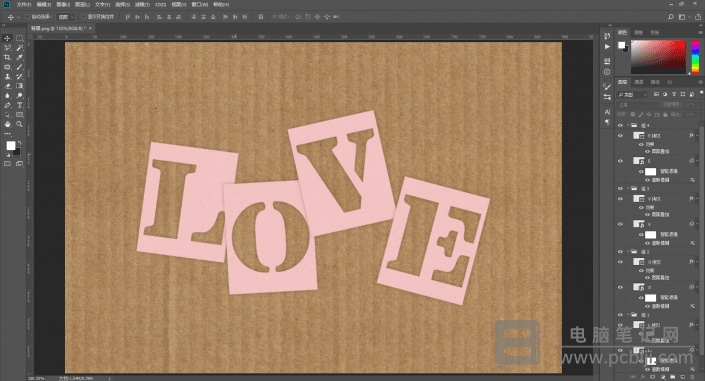Hide the V 拷贝 layer
Image resolution: width=705 pixels, height=381 pixels.
pyautogui.click(x=620, y=198)
